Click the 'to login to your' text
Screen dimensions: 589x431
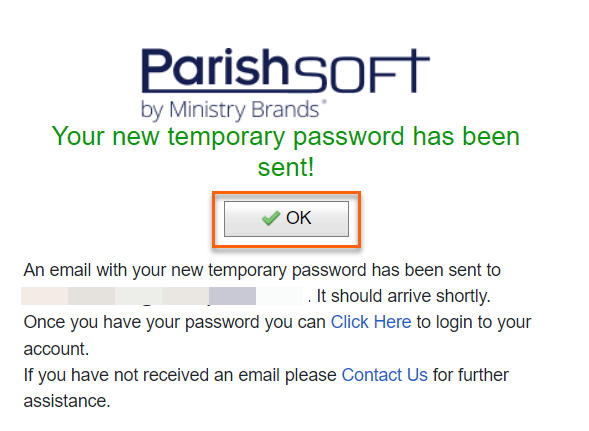tap(474, 322)
